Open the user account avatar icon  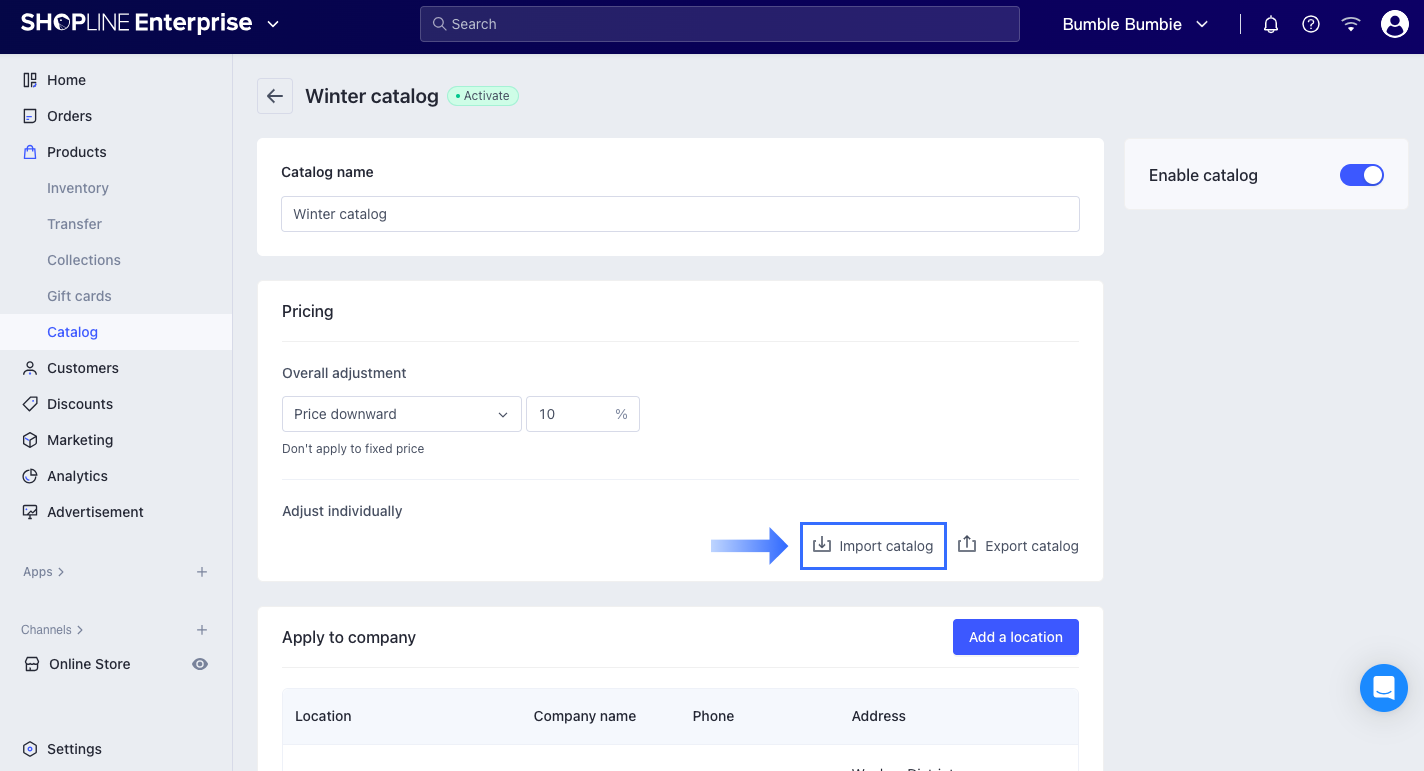(1394, 24)
